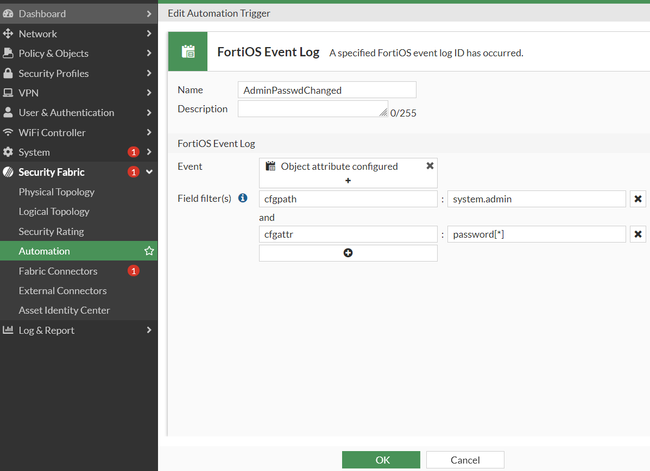
Task: Click the Security Profiles lock icon
Action: point(8,73)
